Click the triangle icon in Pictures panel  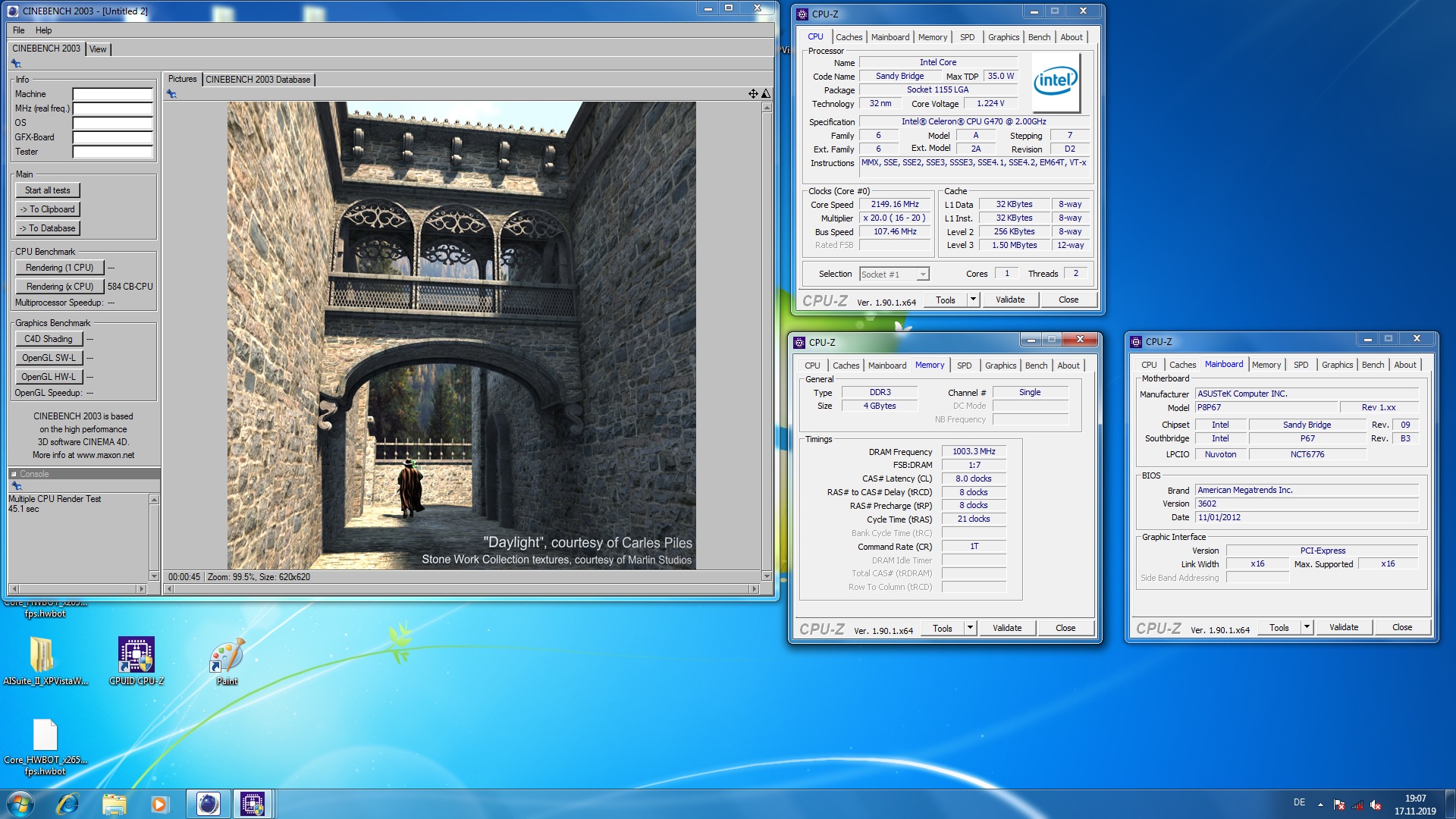(766, 94)
